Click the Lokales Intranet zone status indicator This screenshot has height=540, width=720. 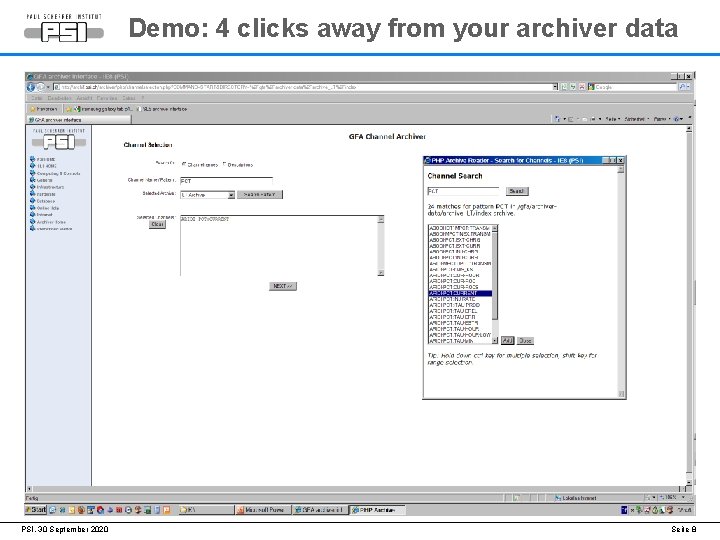576,498
